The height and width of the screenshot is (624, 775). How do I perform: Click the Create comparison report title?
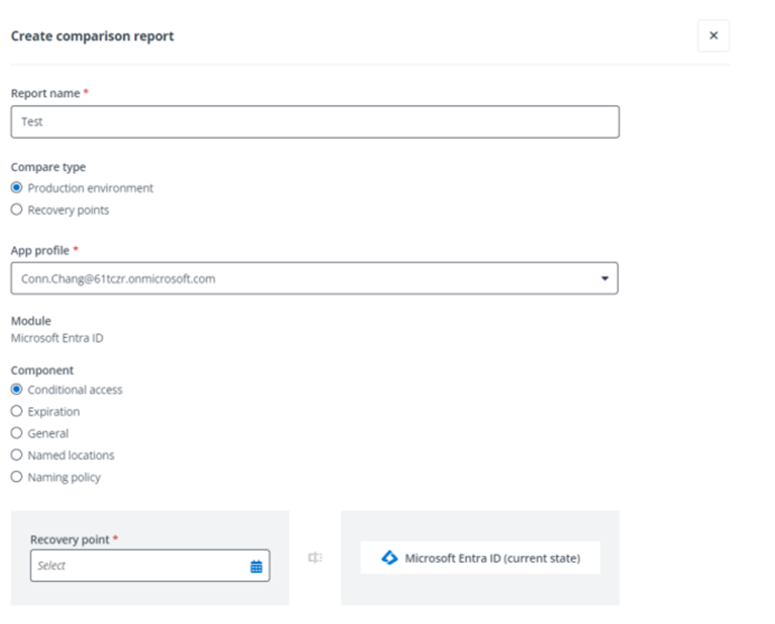[x=92, y=36]
